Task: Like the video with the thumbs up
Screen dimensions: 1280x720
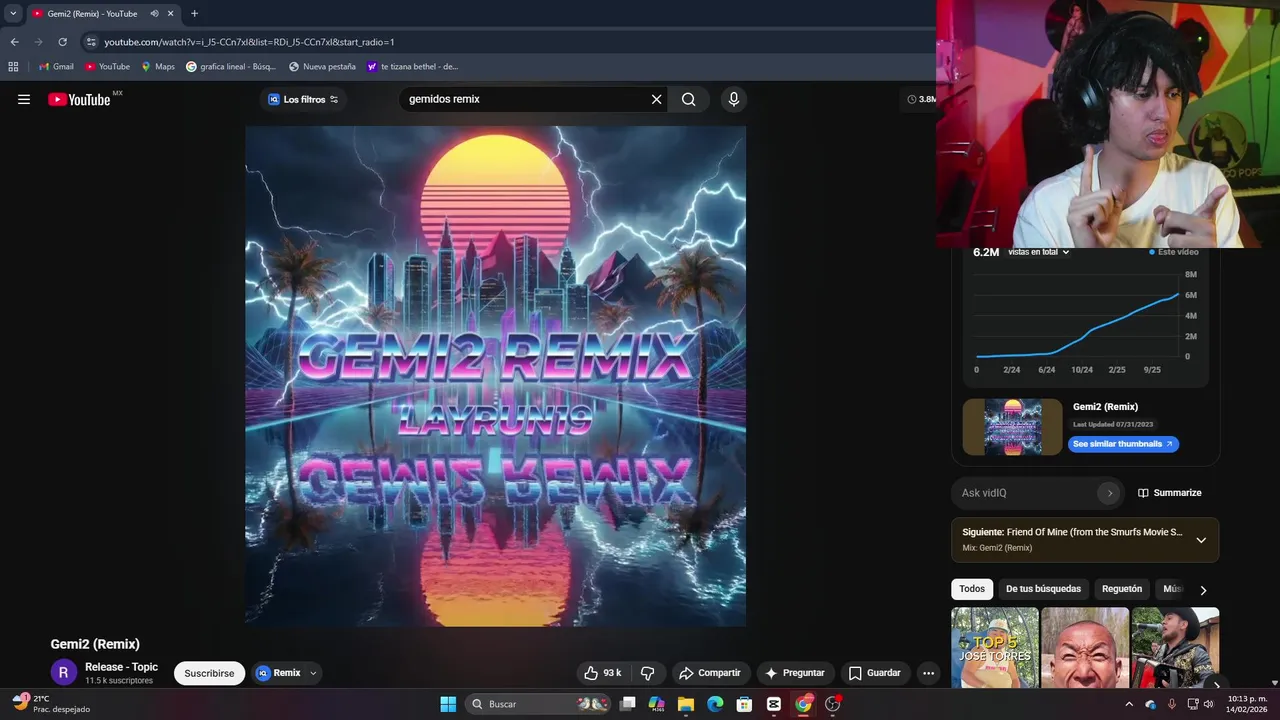Action: [x=602, y=673]
